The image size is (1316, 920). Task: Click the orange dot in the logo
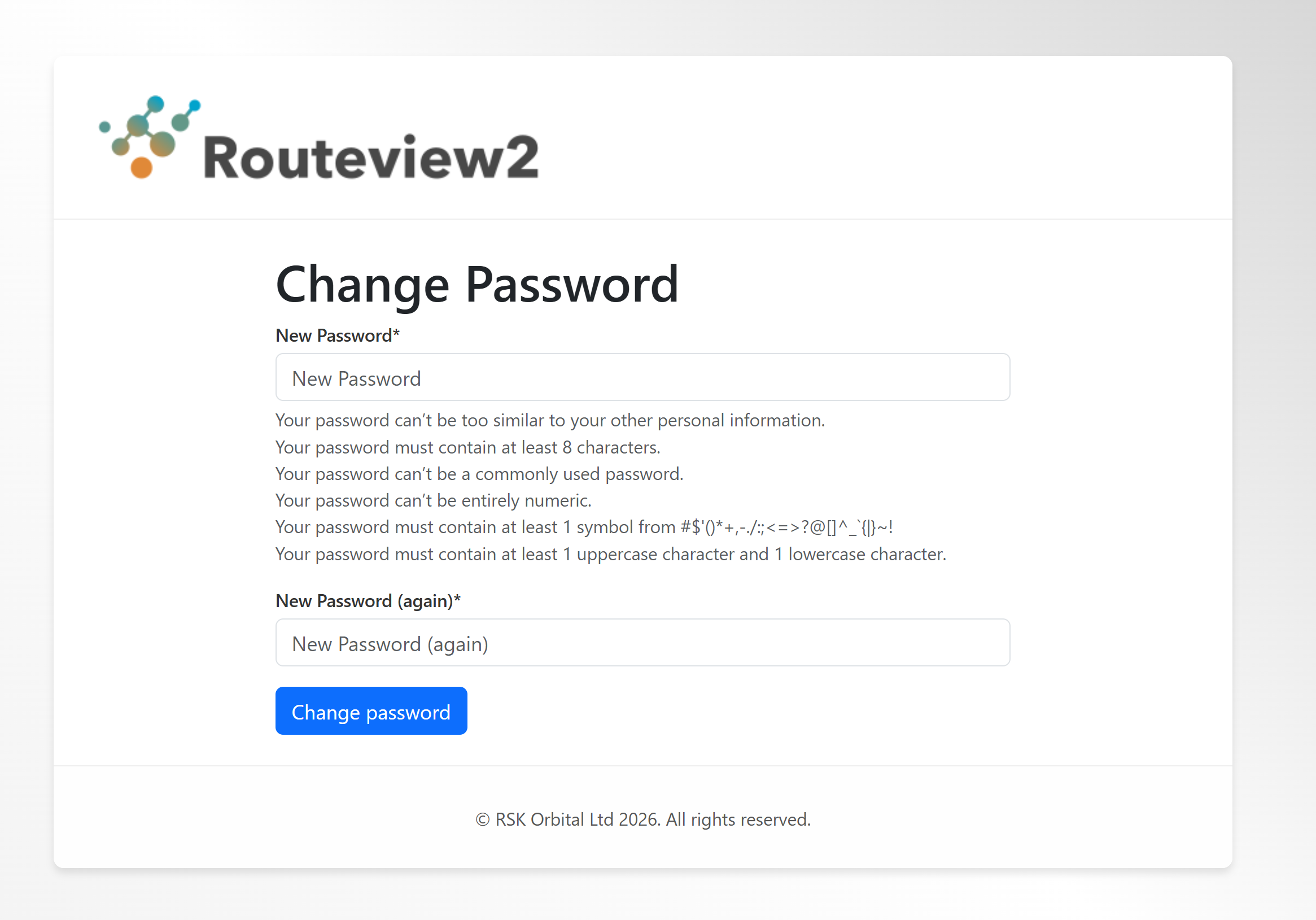pyautogui.click(x=142, y=167)
